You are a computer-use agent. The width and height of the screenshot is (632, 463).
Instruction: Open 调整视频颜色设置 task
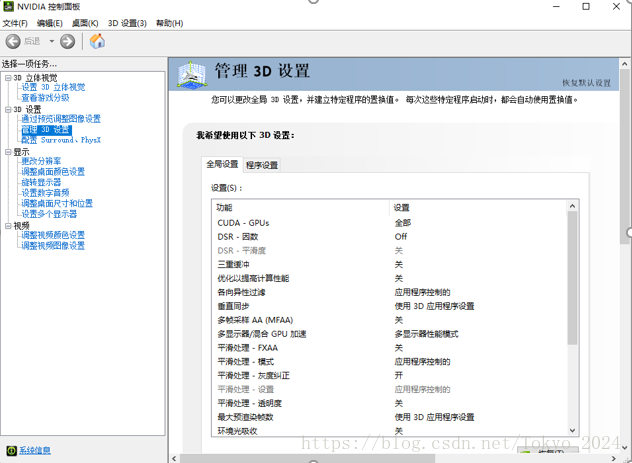click(x=53, y=235)
